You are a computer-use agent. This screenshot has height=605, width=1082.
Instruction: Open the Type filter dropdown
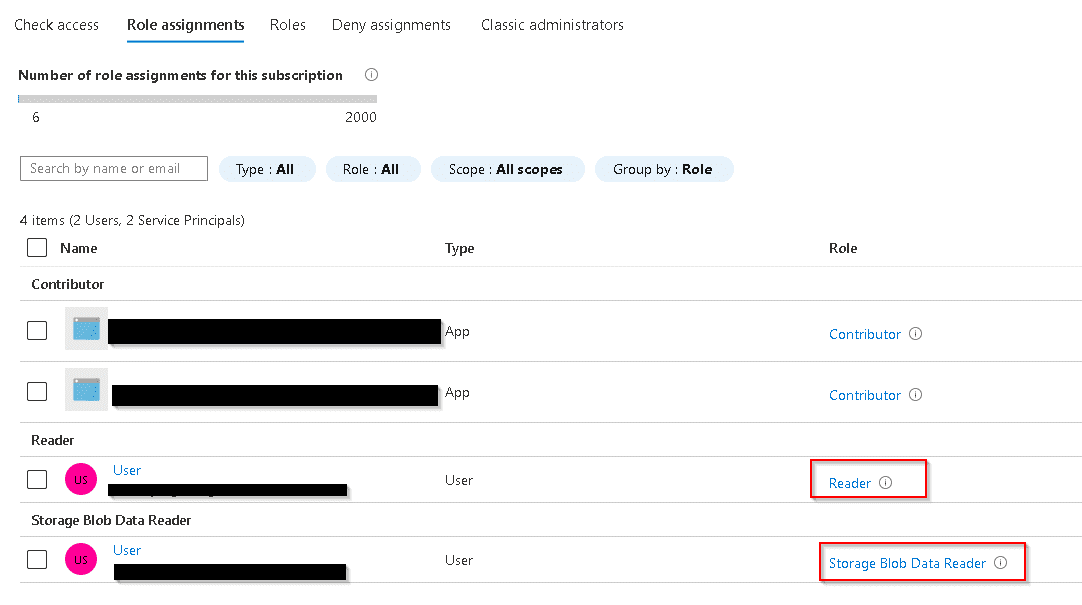[267, 169]
